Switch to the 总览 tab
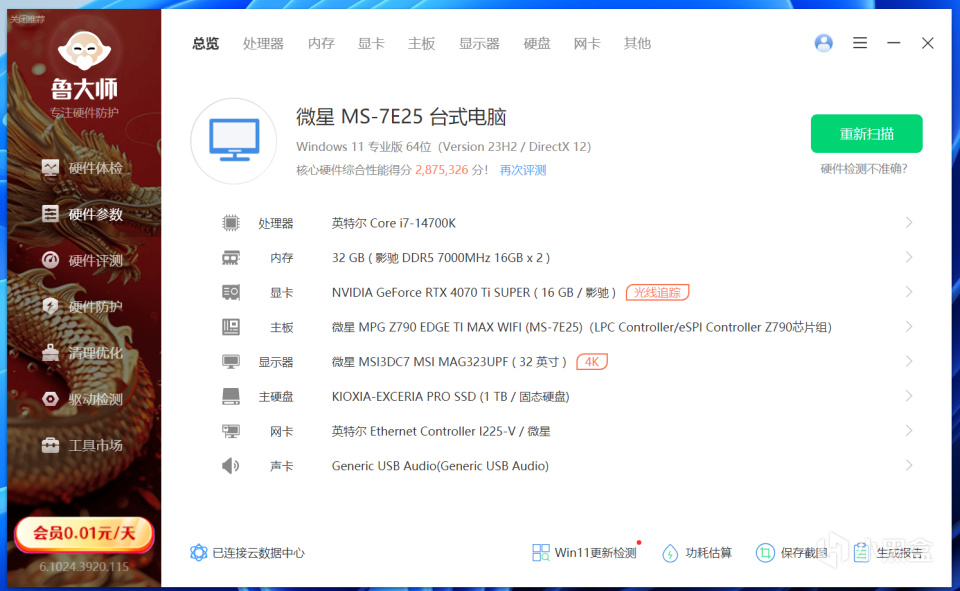The image size is (960, 591). click(x=206, y=43)
